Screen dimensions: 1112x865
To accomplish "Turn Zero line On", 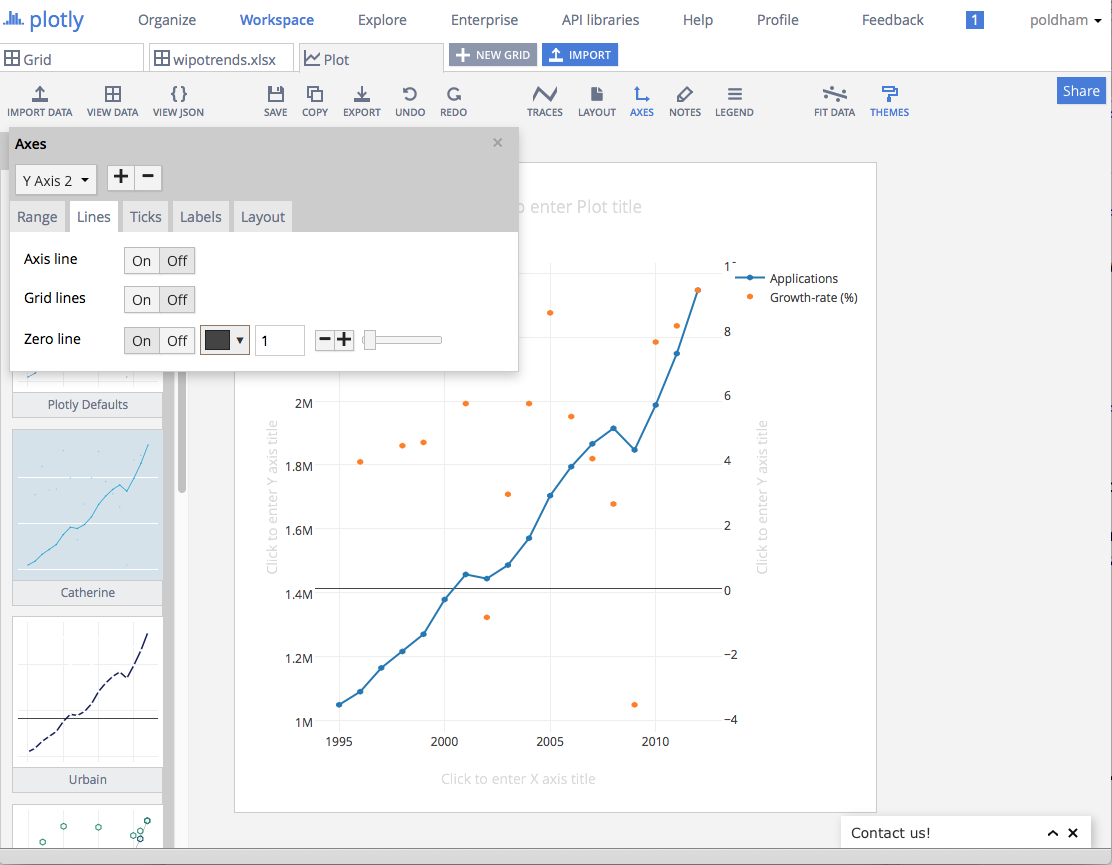I will point(141,341).
